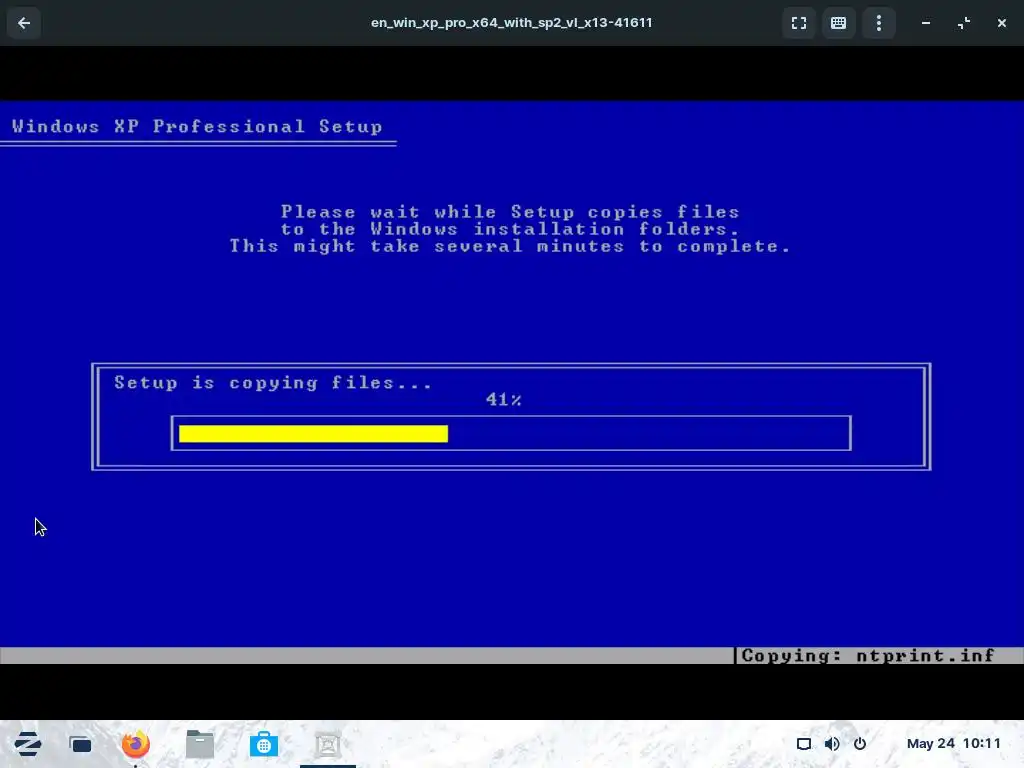
Task: Click the power icon in tray
Action: [x=860, y=744]
